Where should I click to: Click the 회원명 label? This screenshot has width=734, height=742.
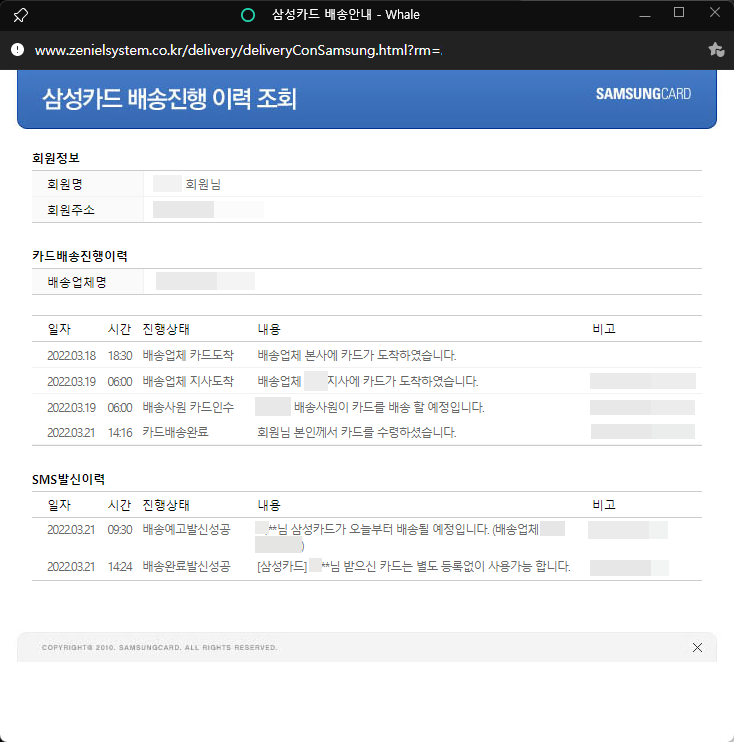(x=65, y=184)
